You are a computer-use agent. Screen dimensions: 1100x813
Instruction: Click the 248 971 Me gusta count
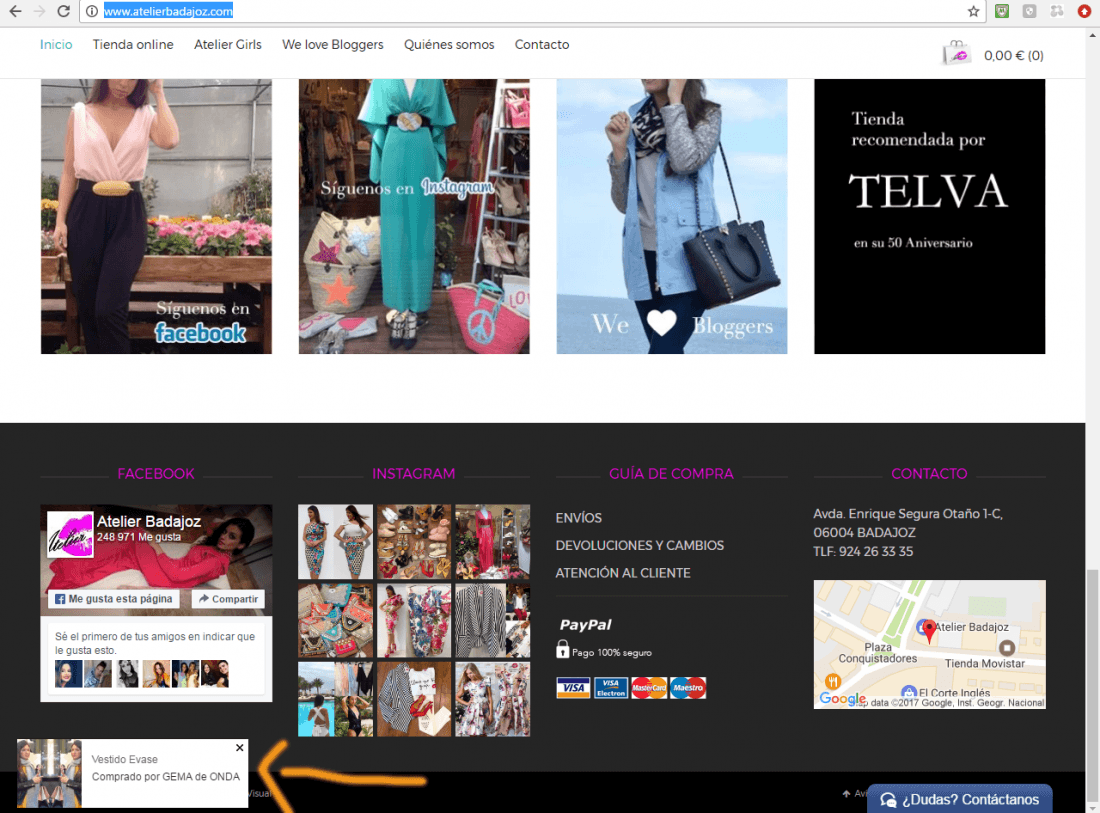[139, 537]
